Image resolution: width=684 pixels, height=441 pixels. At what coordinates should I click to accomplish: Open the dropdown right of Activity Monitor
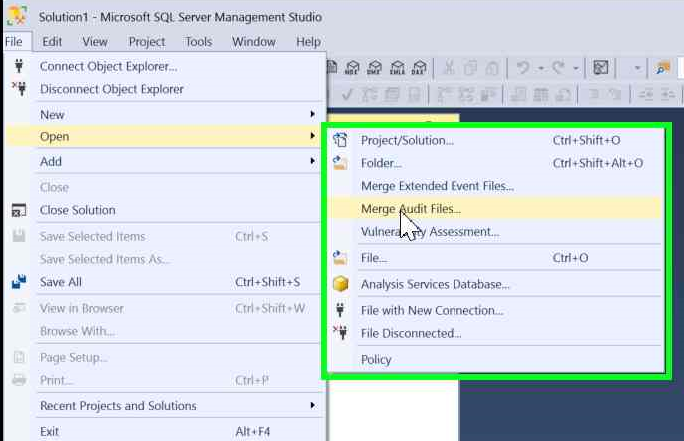637,68
